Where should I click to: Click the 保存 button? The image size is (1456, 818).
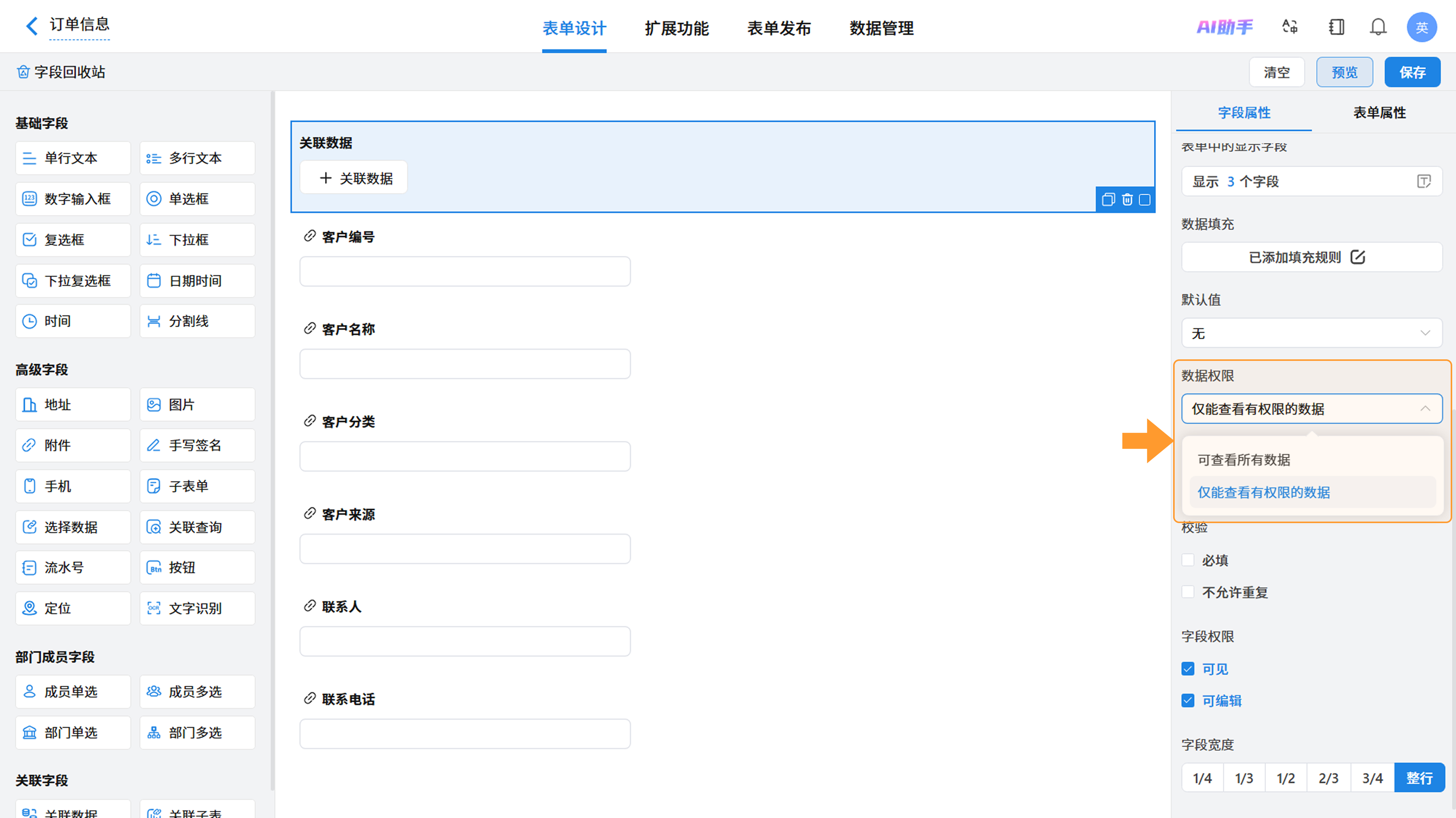click(1412, 72)
